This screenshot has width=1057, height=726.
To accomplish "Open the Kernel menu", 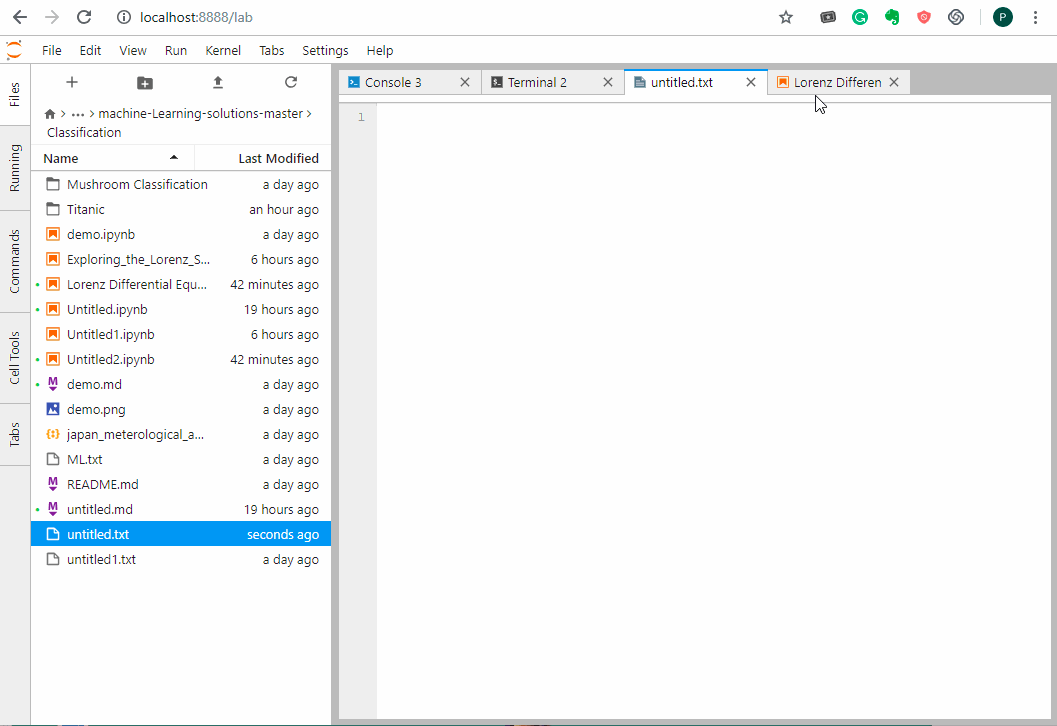I will coord(223,50).
